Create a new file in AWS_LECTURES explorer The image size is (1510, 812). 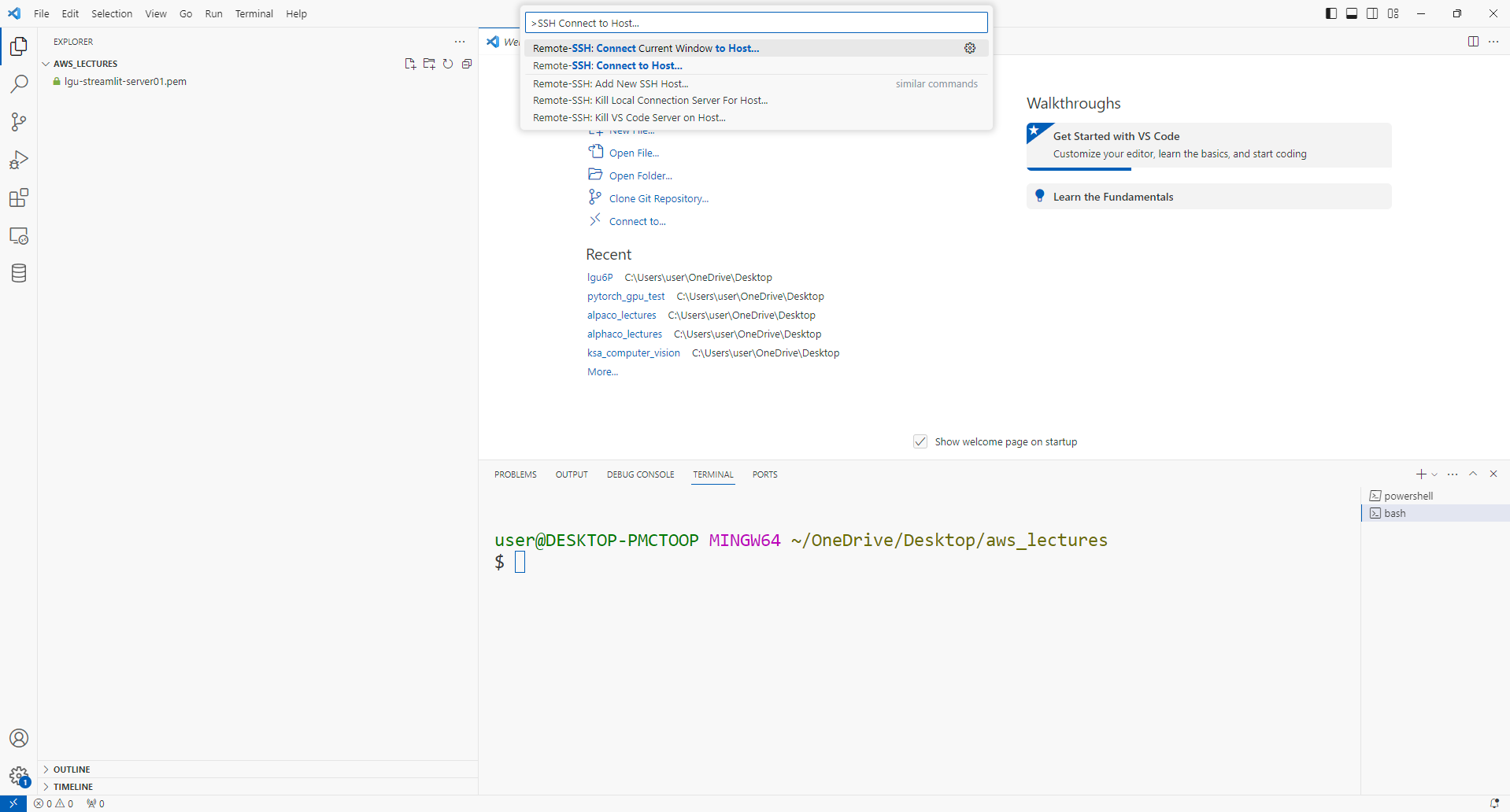tap(410, 64)
